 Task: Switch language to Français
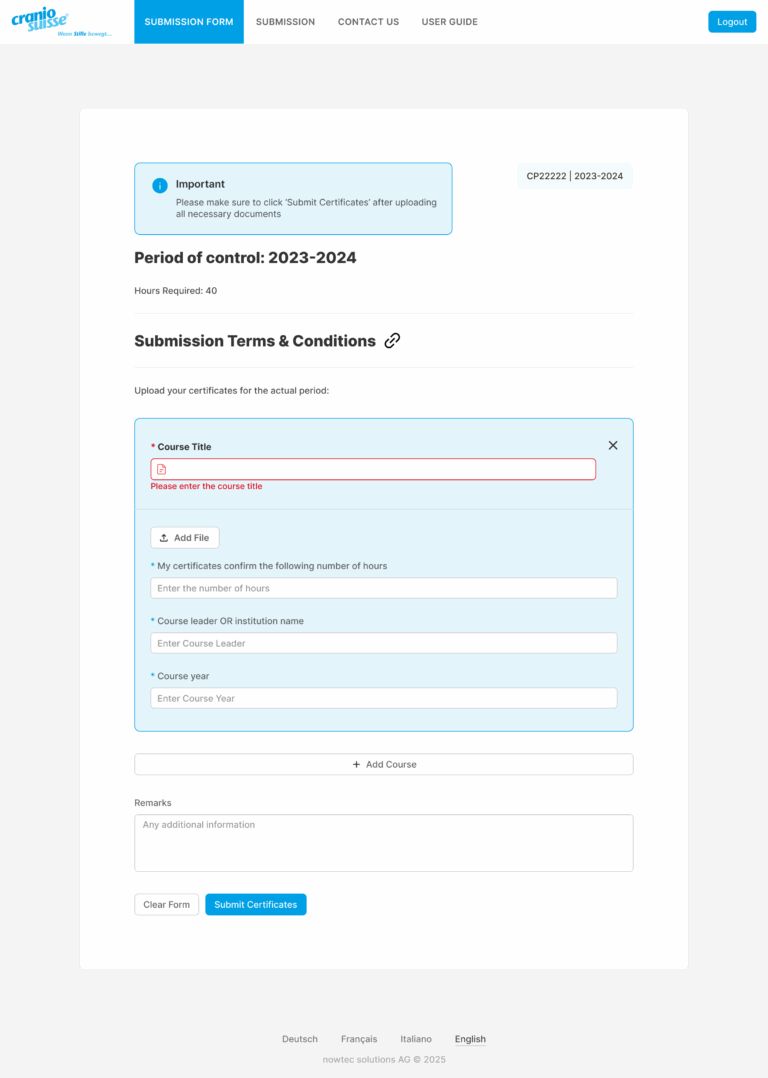tap(359, 1039)
